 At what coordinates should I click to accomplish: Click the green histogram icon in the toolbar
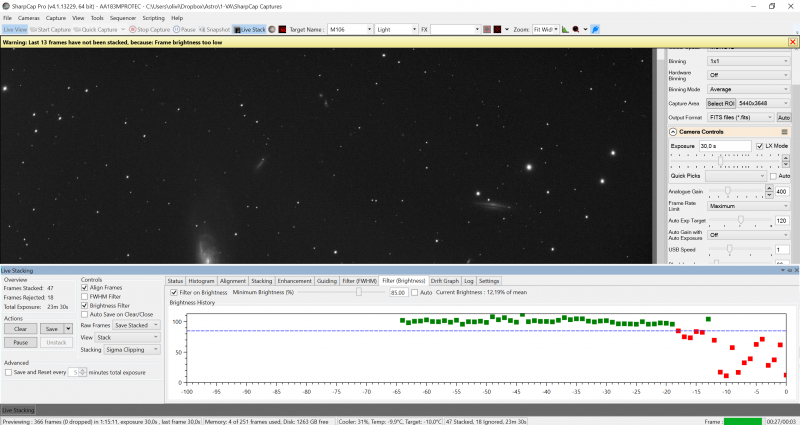tap(565, 30)
